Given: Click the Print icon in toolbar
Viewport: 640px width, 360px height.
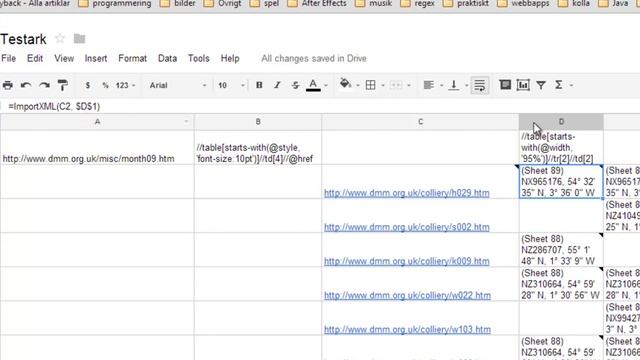Looking at the screenshot, I should pyautogui.click(x=8, y=85).
